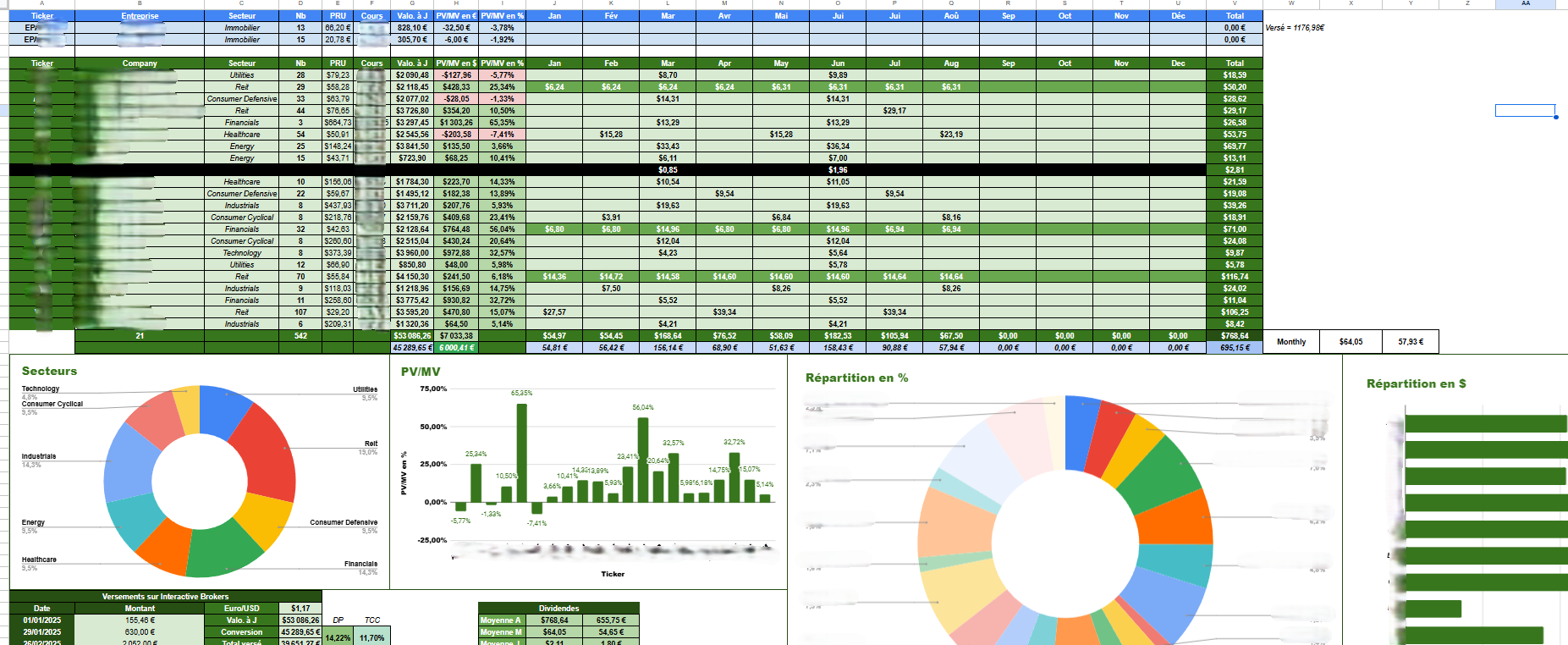This screenshot has width=1568, height=645.
Task: Select the '14,22%' DP cell
Action: click(x=338, y=637)
